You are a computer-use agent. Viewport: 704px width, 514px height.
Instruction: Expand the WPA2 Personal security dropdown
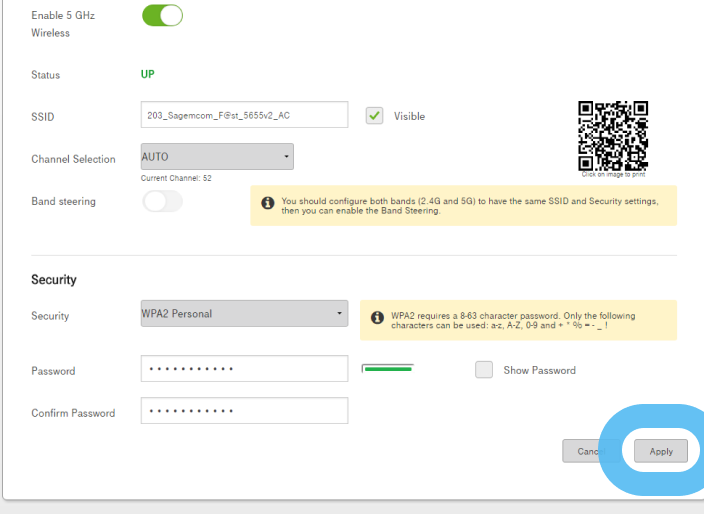[244, 313]
